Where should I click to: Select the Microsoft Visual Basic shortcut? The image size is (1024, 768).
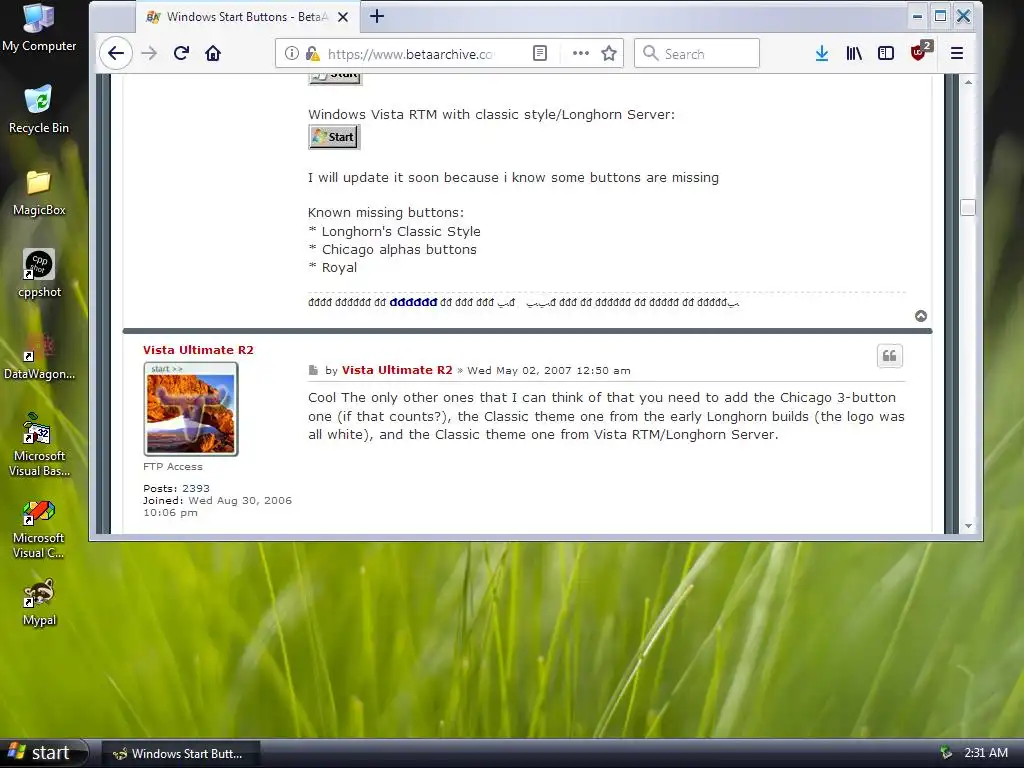39,445
